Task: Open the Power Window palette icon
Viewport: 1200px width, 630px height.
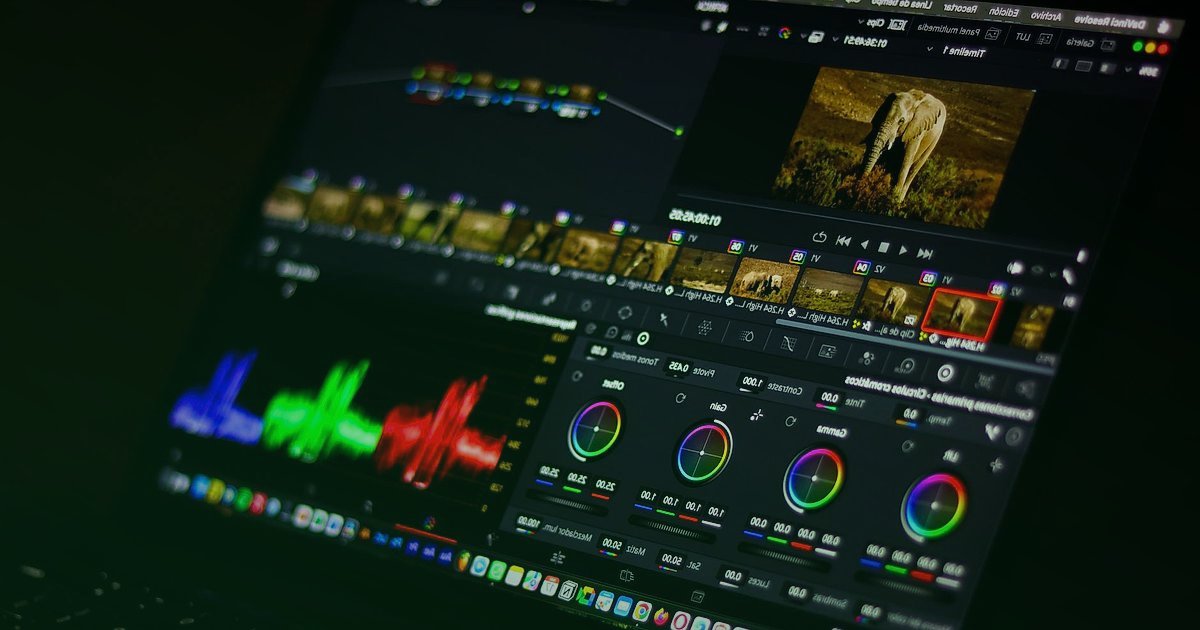Action: pyautogui.click(x=626, y=313)
